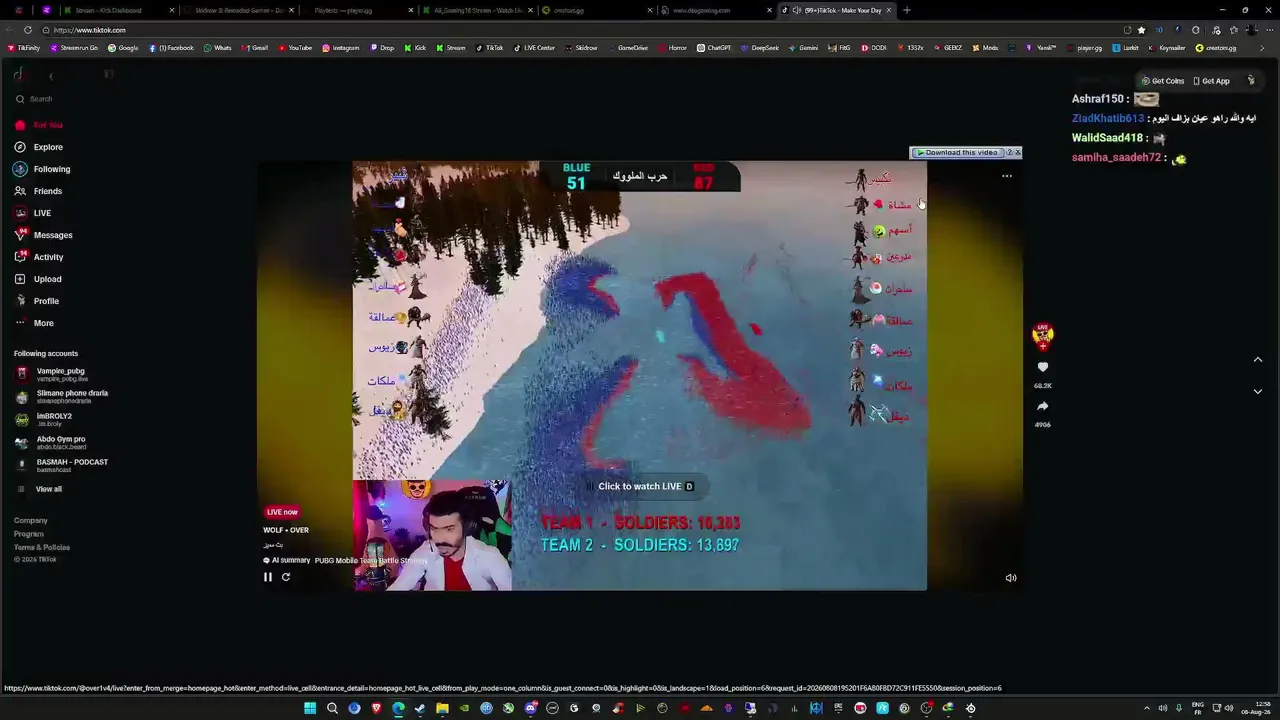
Task: Like the video with heart icon
Action: (1043, 368)
